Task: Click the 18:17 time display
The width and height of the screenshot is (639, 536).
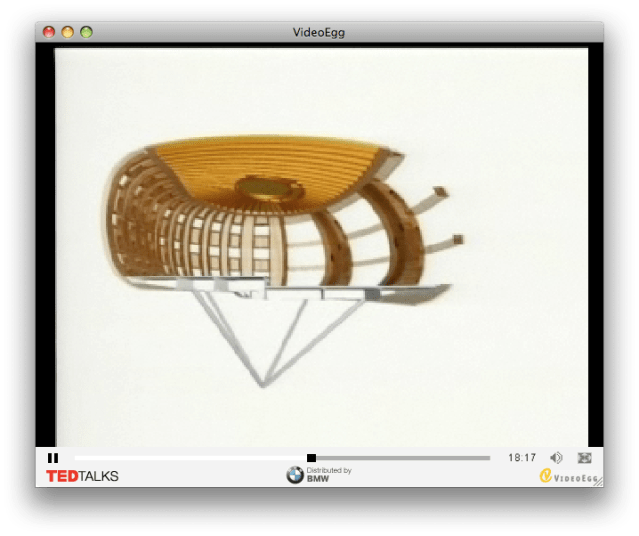Action: pyautogui.click(x=522, y=458)
